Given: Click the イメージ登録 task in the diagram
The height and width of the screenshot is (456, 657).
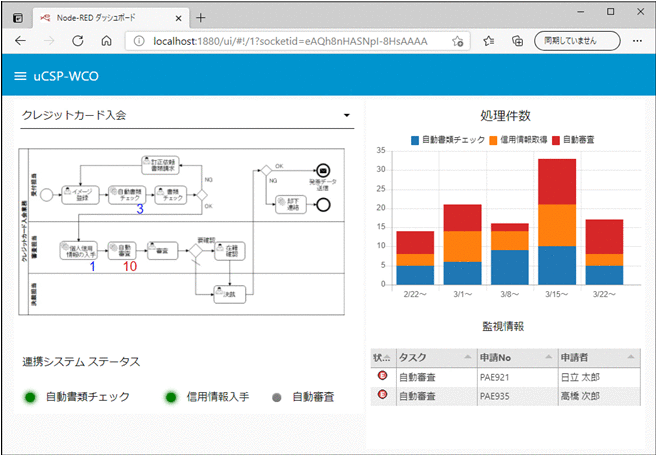Looking at the screenshot, I should (80, 195).
